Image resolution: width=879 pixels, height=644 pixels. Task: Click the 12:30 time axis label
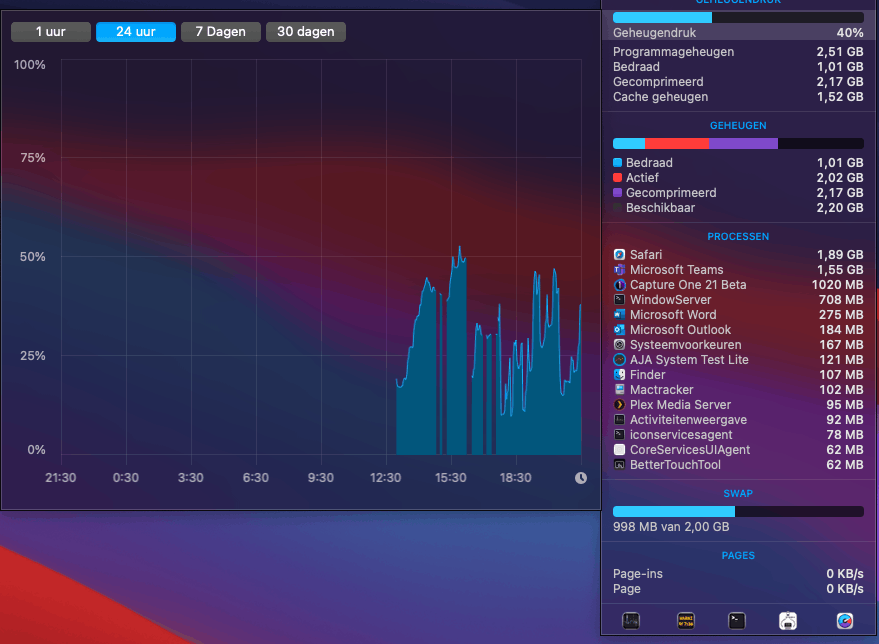point(386,478)
